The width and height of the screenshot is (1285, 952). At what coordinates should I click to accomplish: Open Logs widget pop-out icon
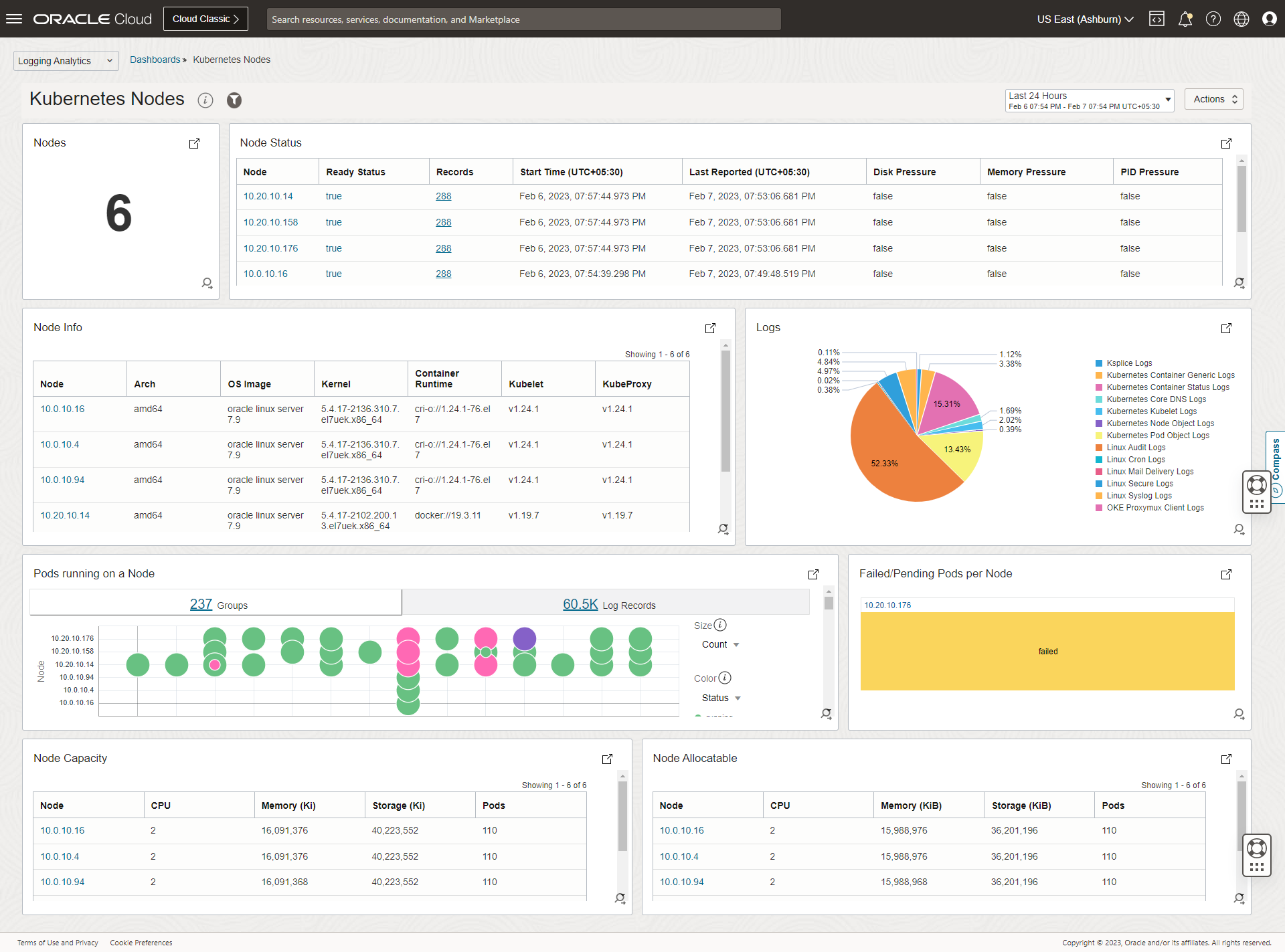pyautogui.click(x=1226, y=328)
